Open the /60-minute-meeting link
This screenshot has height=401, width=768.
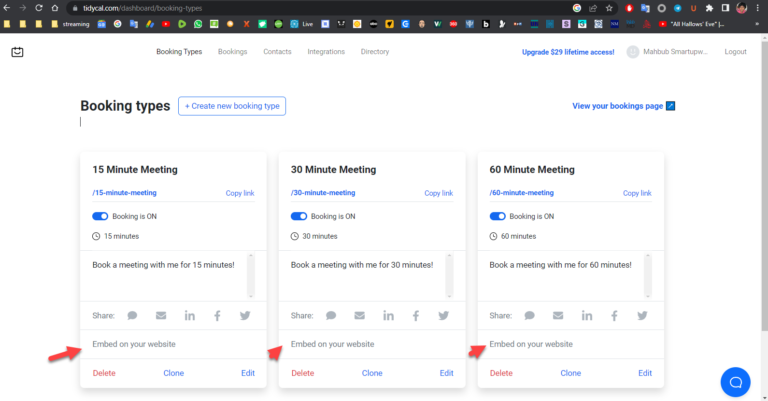tap(522, 193)
